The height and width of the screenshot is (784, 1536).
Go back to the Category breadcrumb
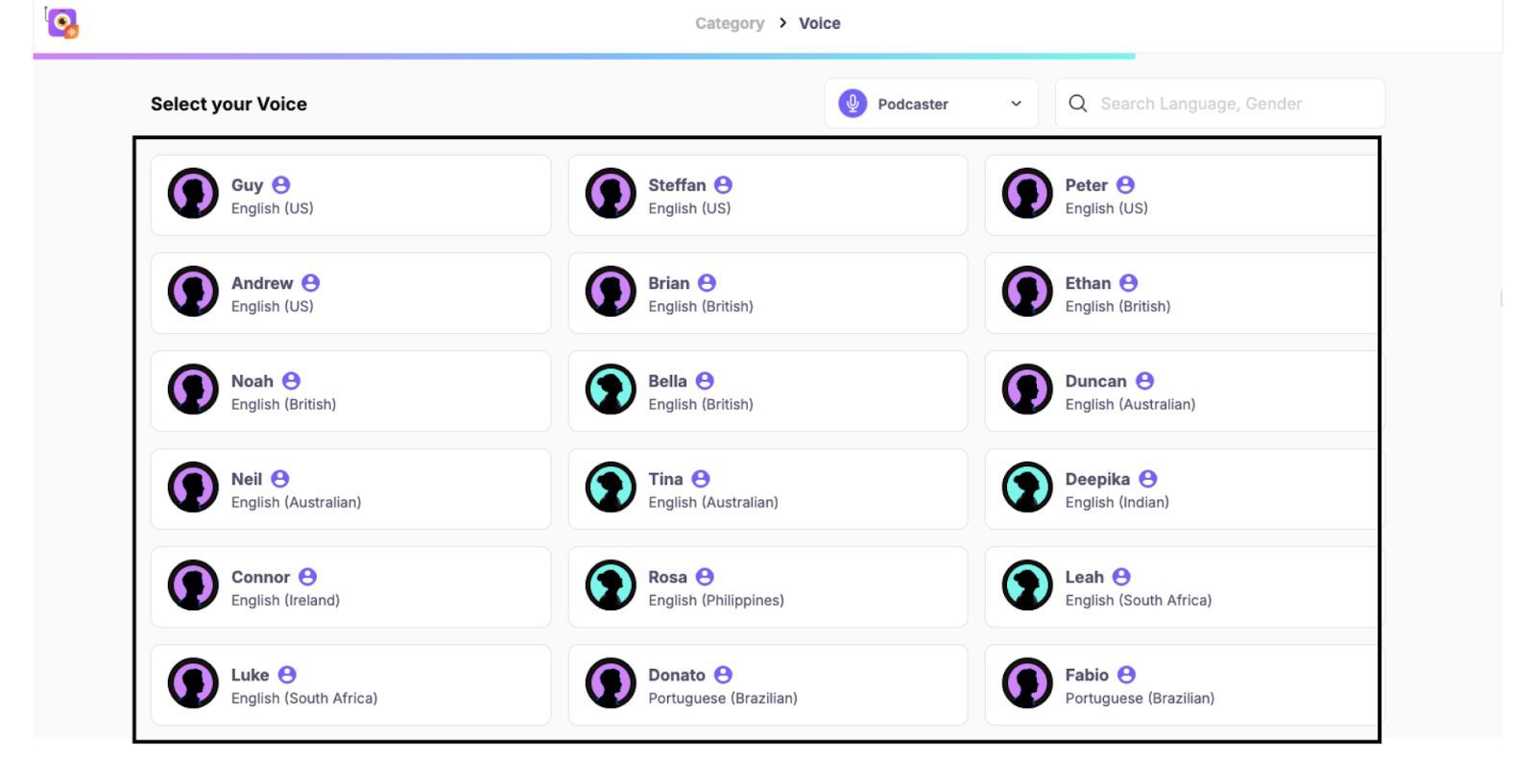730,23
